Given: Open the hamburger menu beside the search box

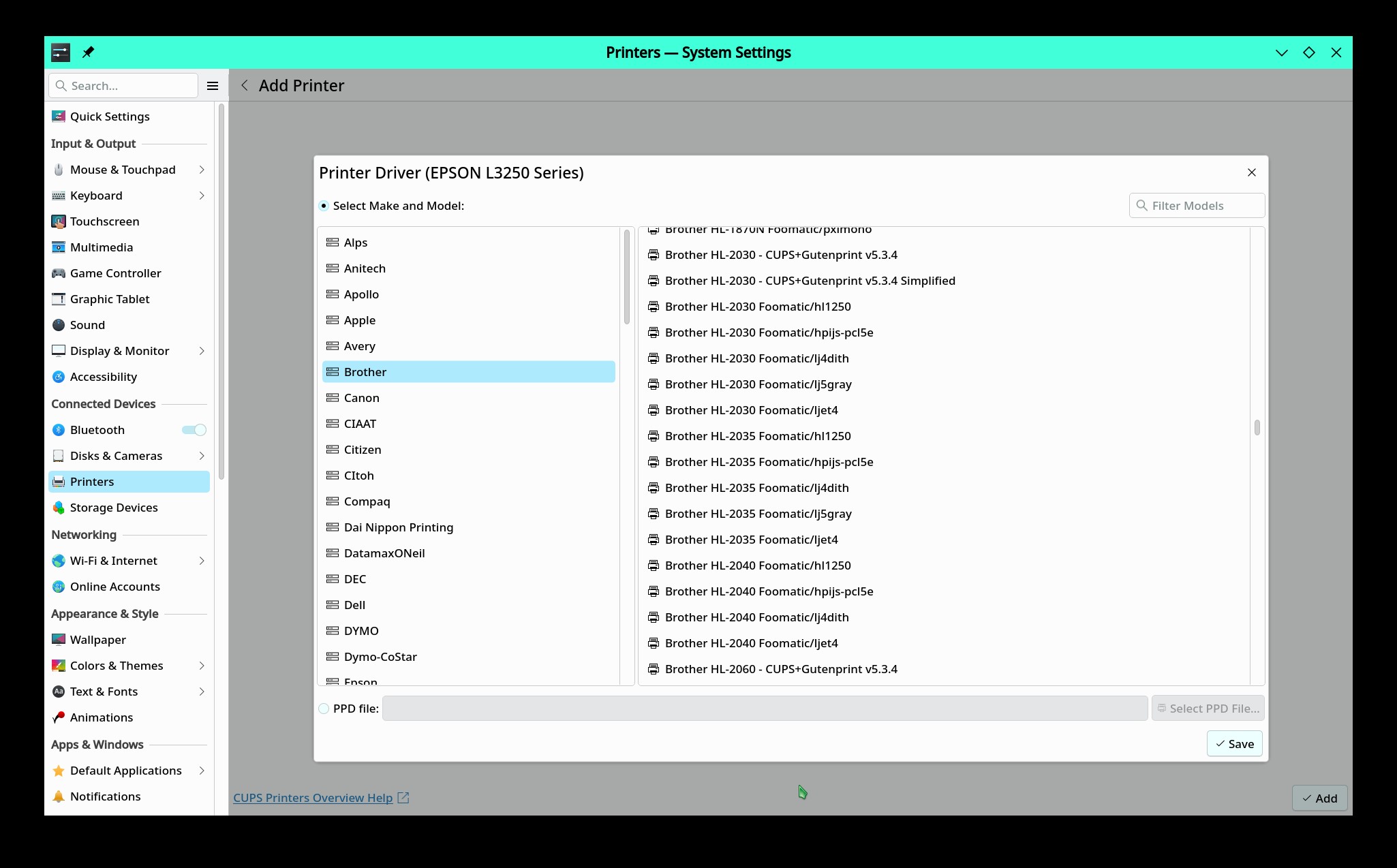Looking at the screenshot, I should pos(213,86).
